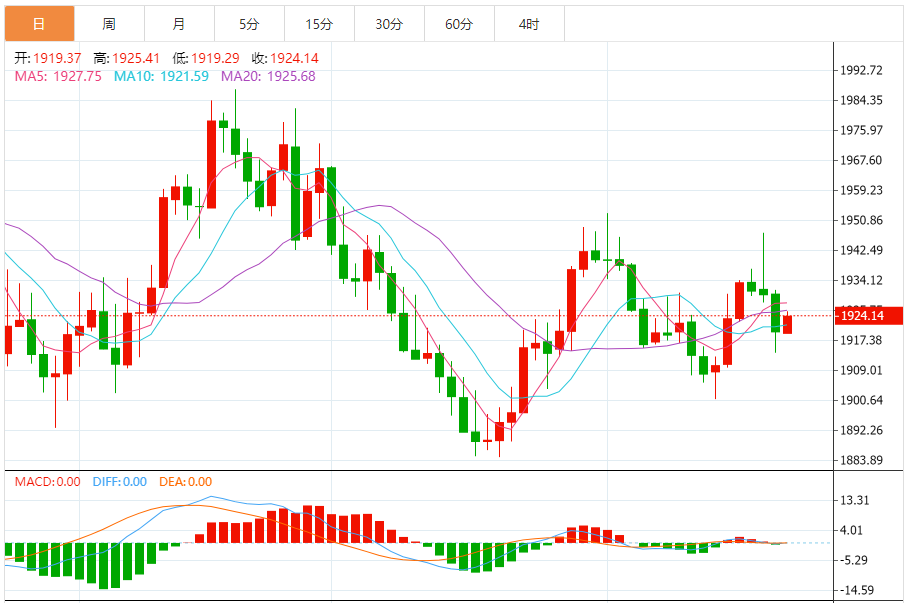Select the 30分 timeframe tab

coord(389,24)
